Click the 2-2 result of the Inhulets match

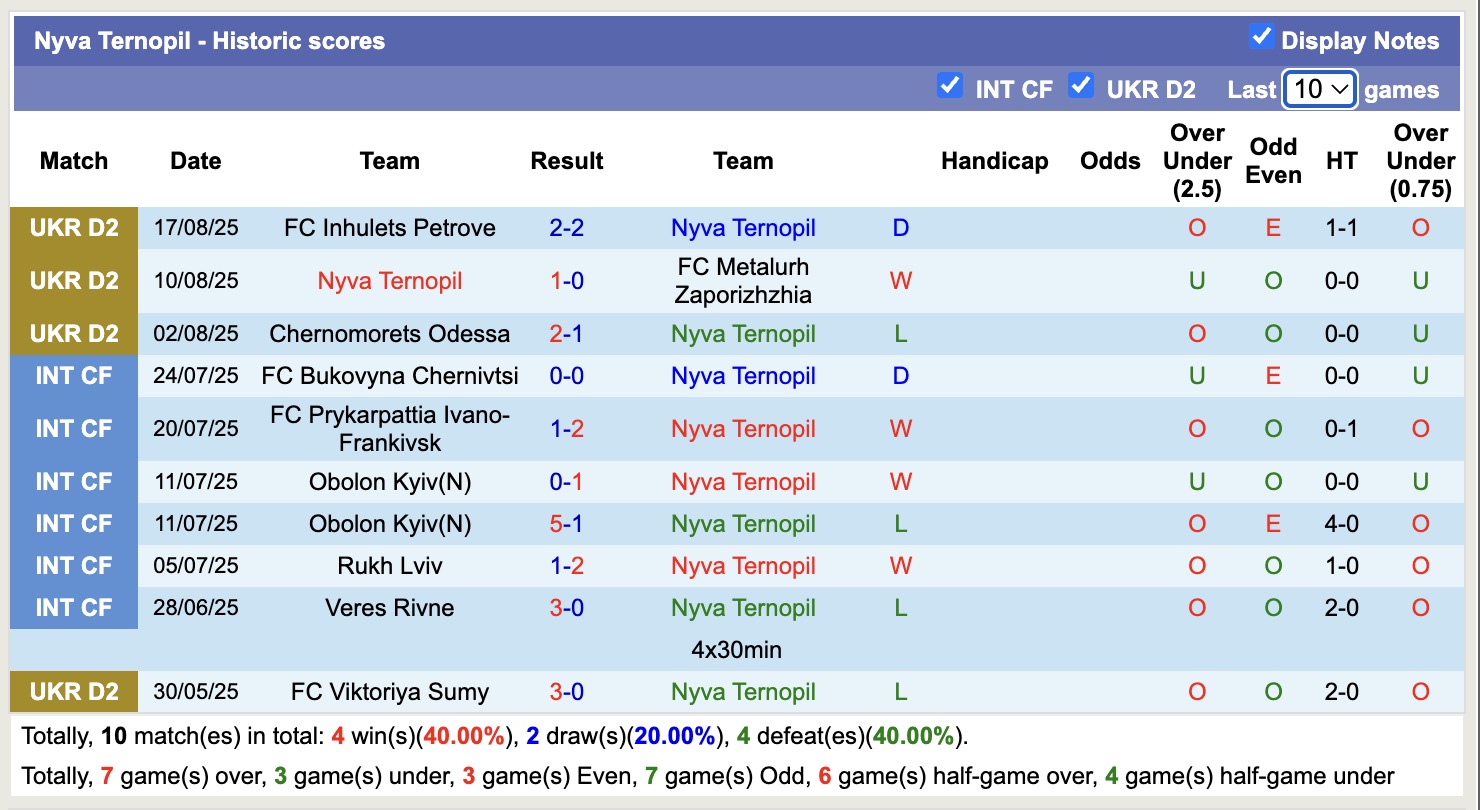tap(566, 228)
